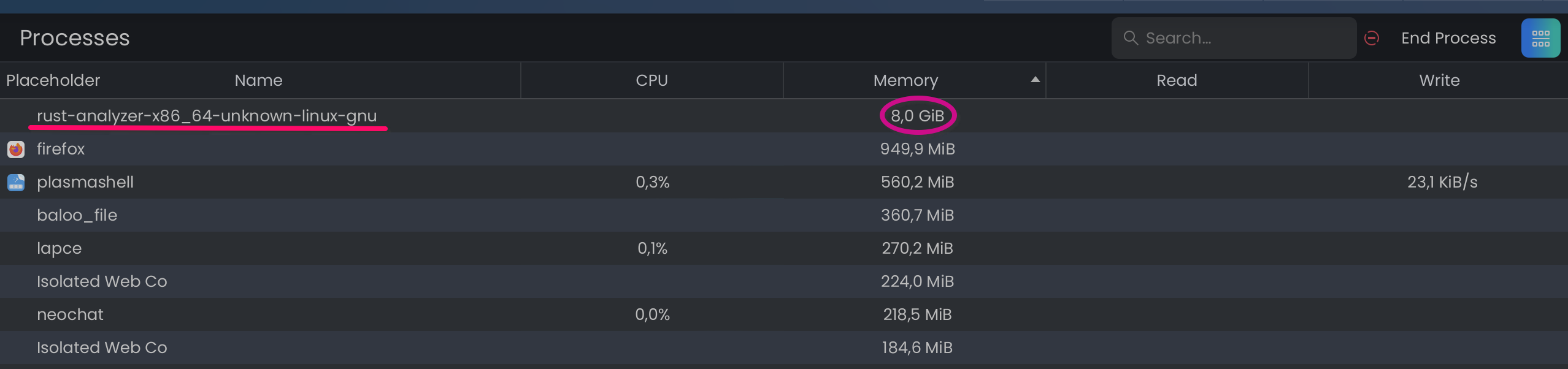Click the Write column header
Screen dimensions: 1568x369
coord(1439,80)
